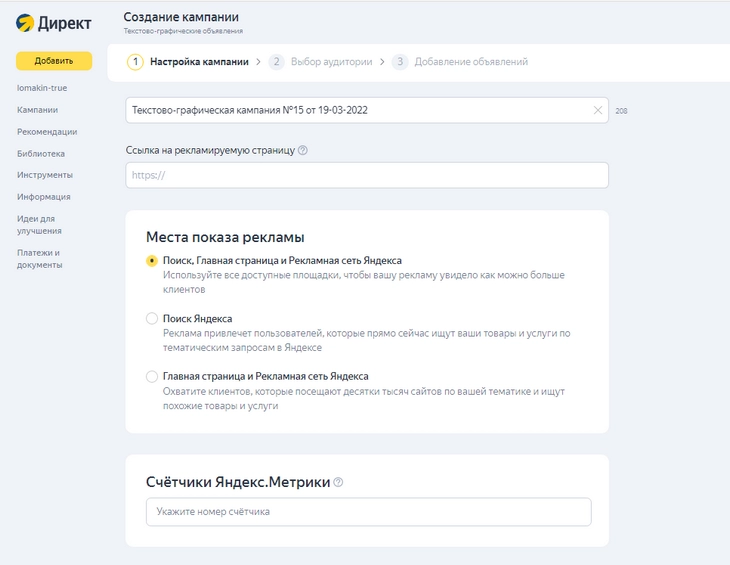Click the https:// advertised page link field
Image resolution: width=730 pixels, height=565 pixels.
pos(367,175)
